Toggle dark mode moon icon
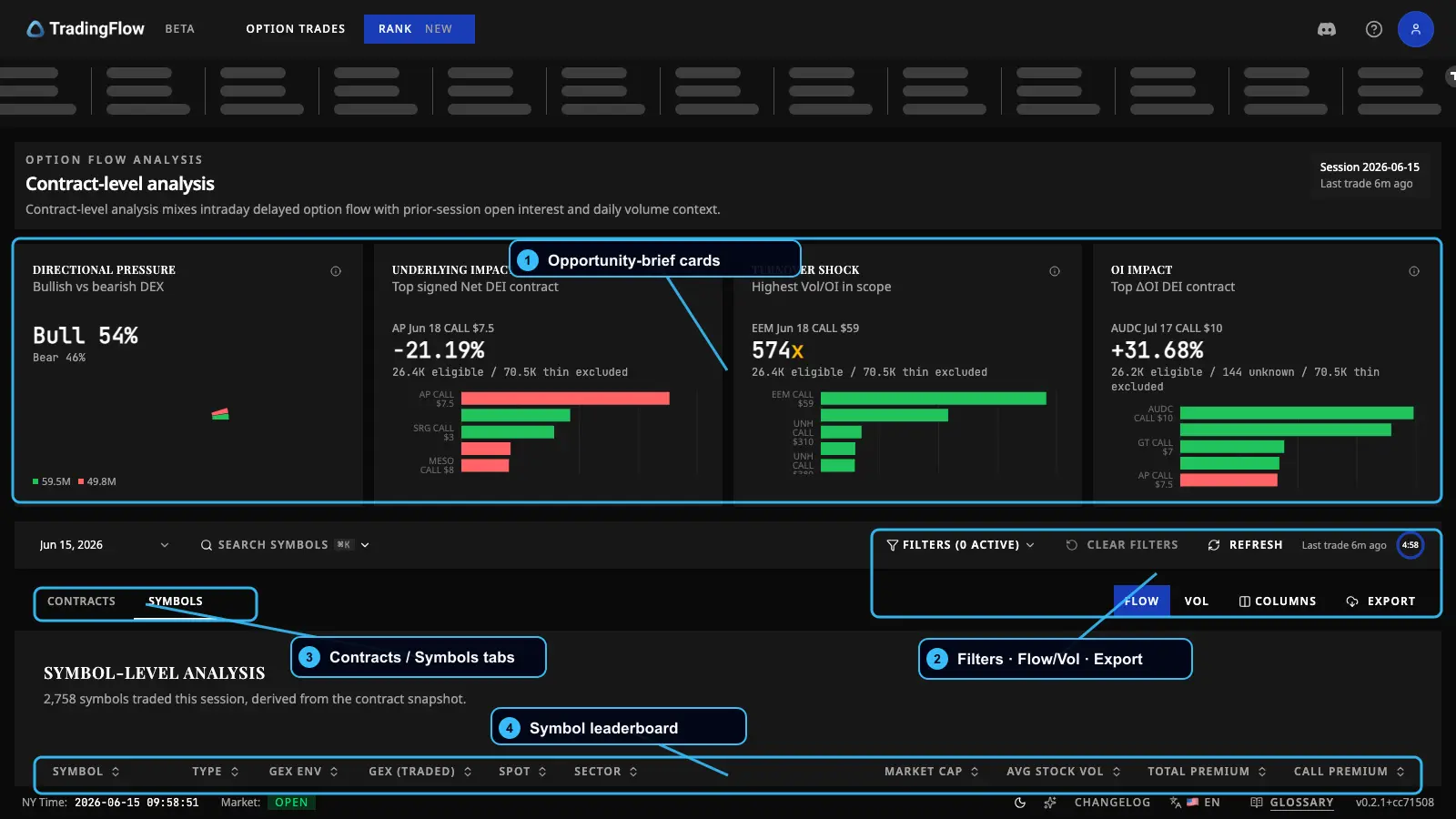 point(1020,803)
